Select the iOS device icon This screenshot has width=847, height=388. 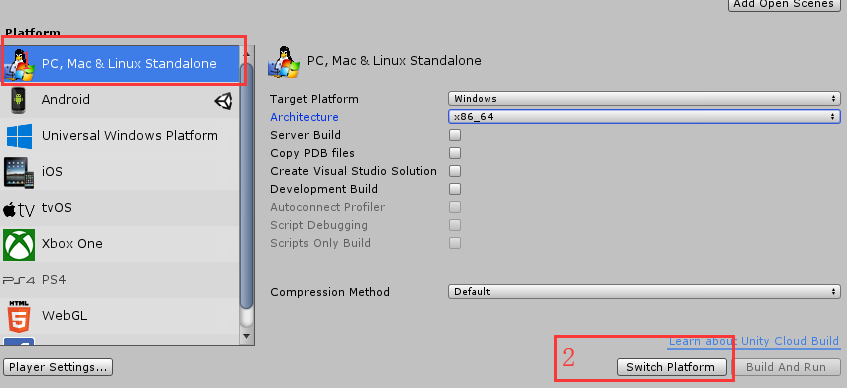pyautogui.click(x=19, y=172)
